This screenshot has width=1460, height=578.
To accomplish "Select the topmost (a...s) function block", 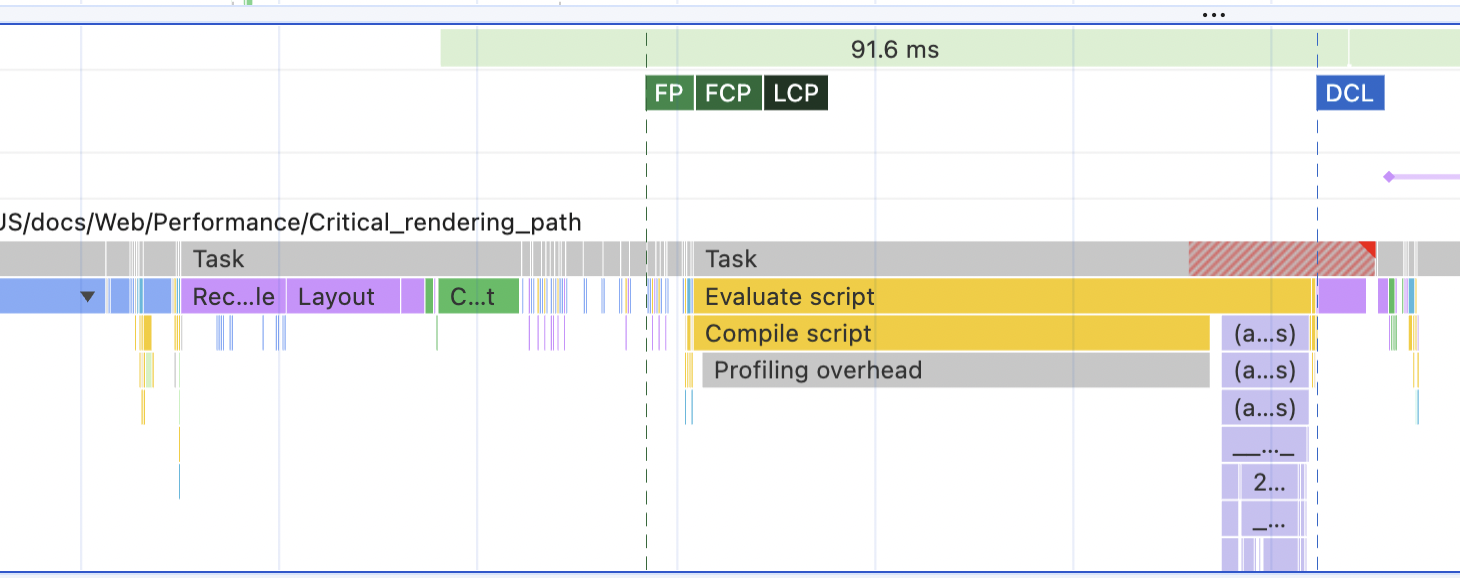I will [1265, 334].
